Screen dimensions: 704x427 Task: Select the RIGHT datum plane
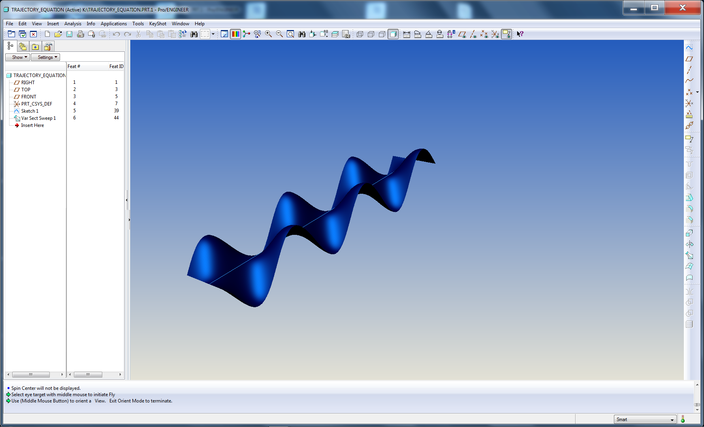click(x=24, y=83)
